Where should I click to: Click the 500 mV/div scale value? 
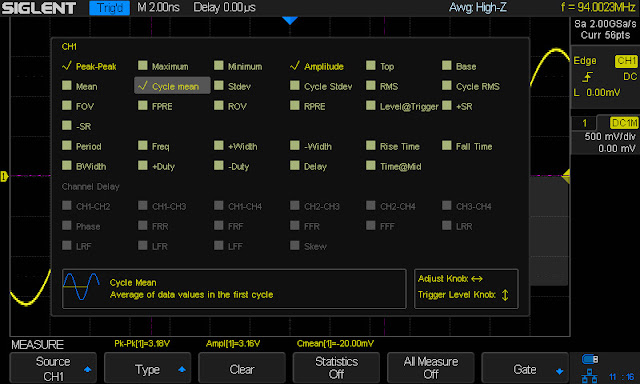[610, 136]
